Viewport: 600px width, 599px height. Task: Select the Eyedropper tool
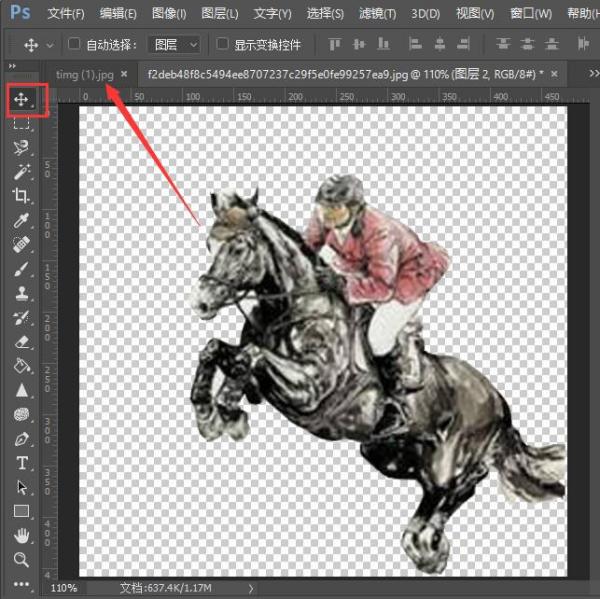pos(21,220)
